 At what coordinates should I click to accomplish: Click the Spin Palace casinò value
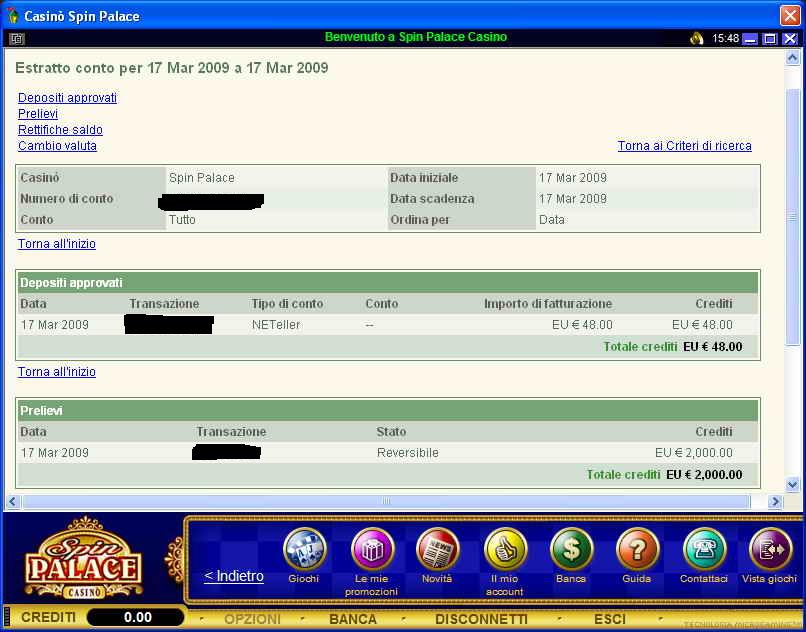coord(202,177)
